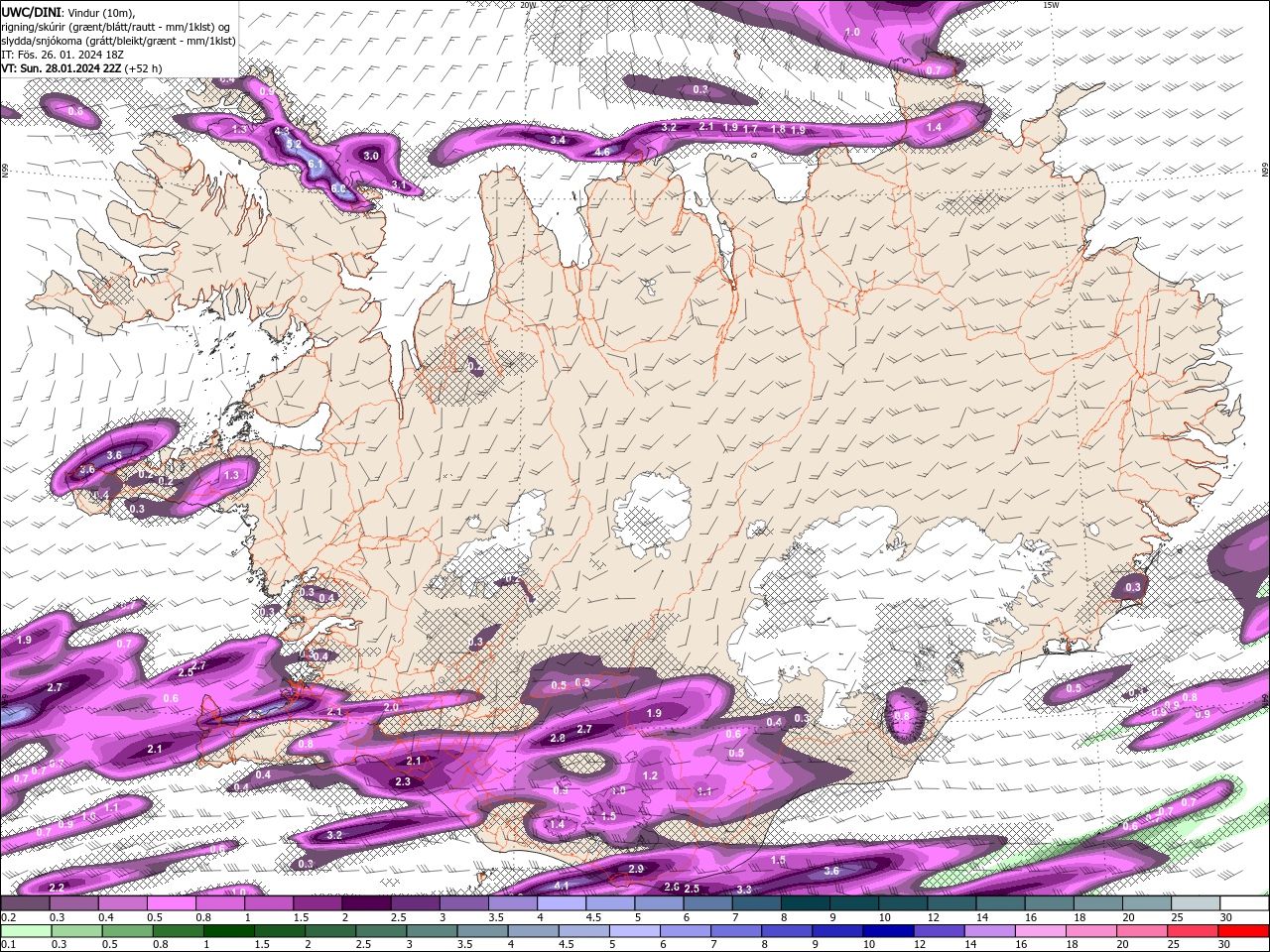Click the 1.2 precipitation value label

tap(650, 776)
